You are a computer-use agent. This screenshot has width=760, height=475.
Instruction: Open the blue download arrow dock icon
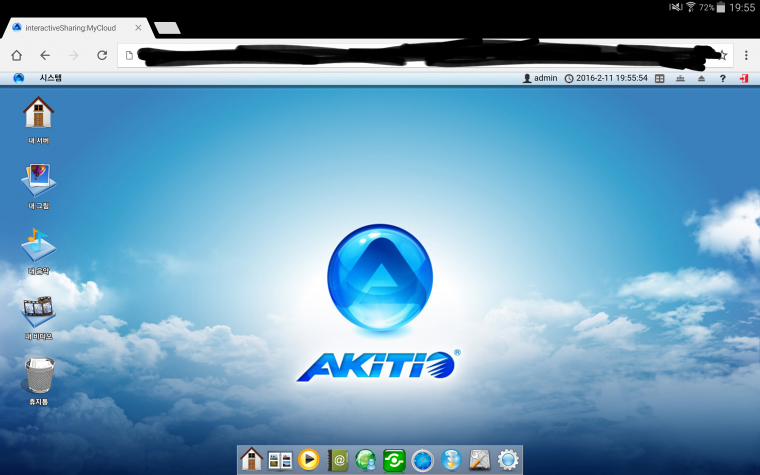451,459
